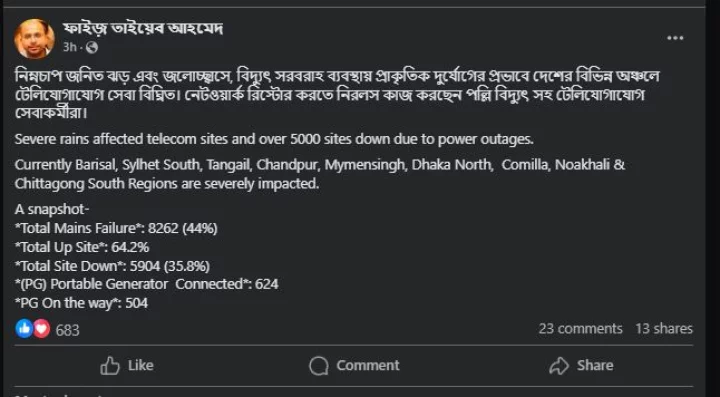This screenshot has height=397, width=720.
Task: Click the blue thumbs-up reaction icon
Action: click(24, 329)
